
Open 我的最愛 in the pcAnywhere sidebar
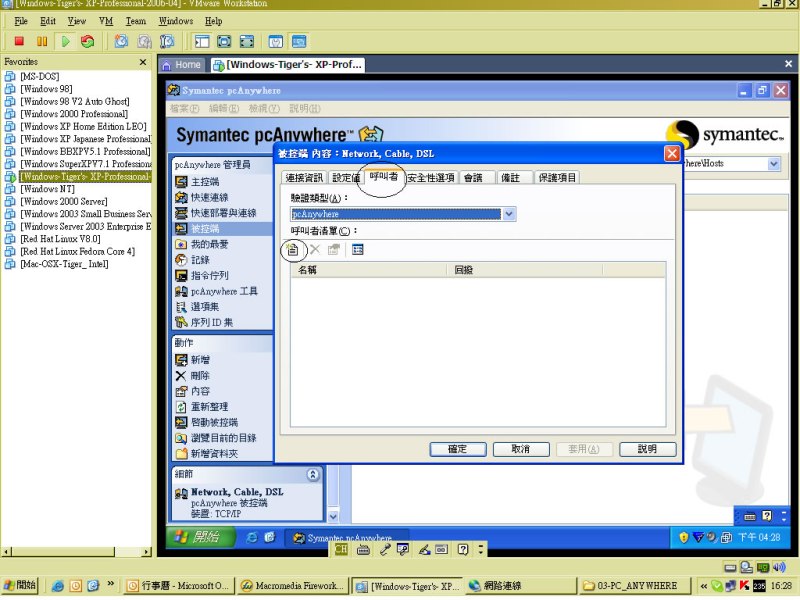(x=202, y=244)
